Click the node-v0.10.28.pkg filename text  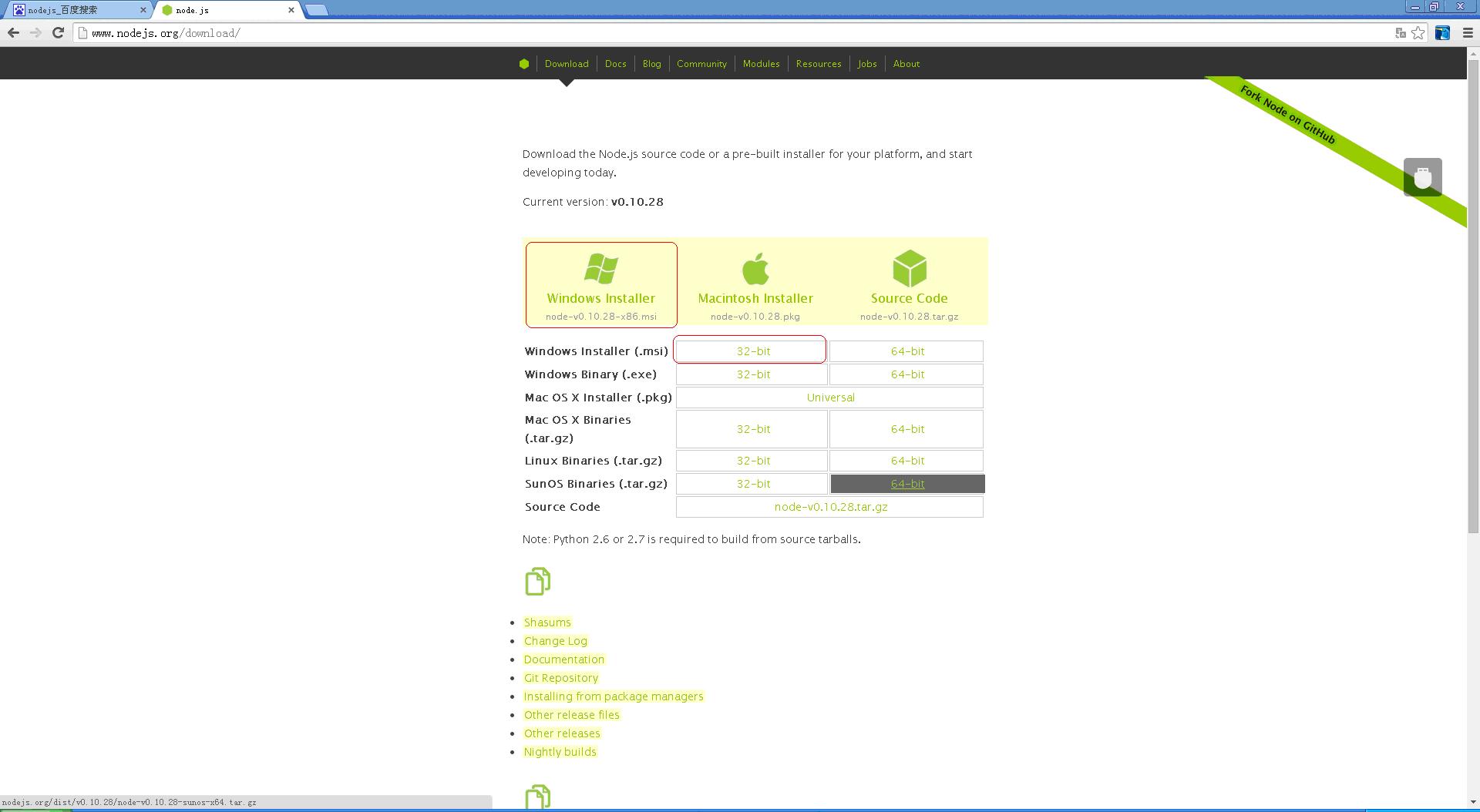[755, 317]
